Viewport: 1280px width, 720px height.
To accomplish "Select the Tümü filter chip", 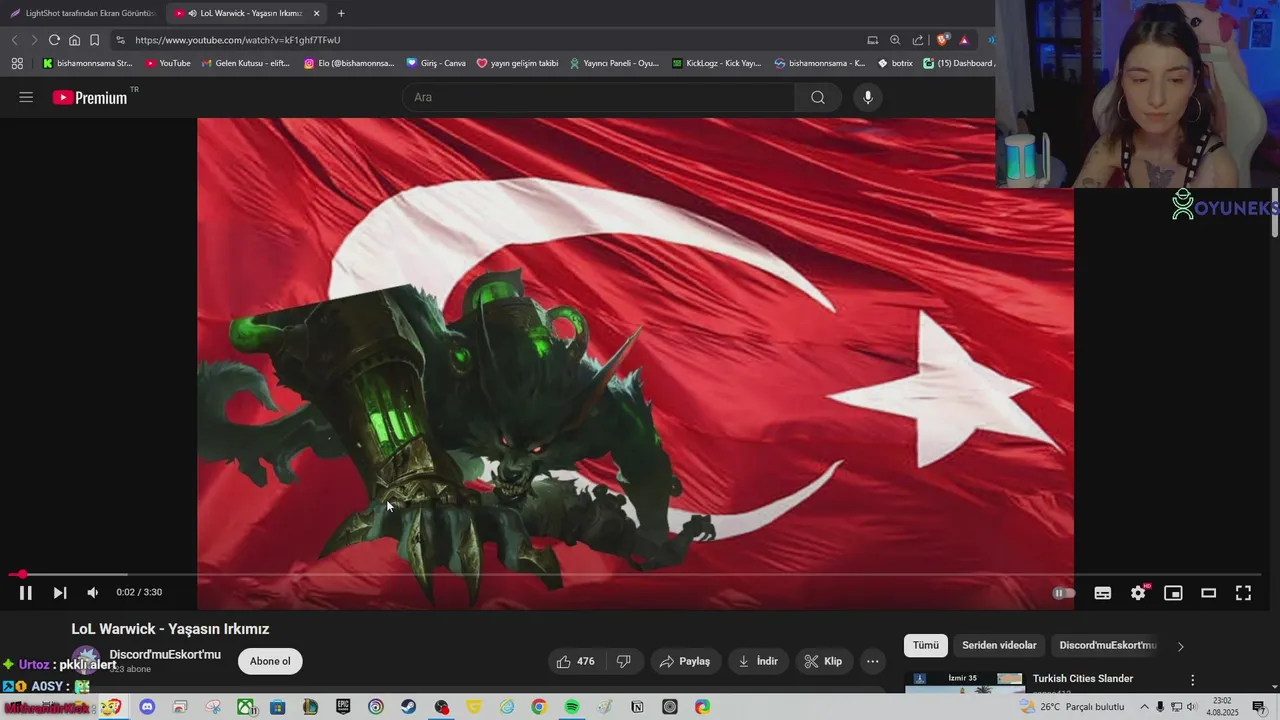I will [x=926, y=645].
